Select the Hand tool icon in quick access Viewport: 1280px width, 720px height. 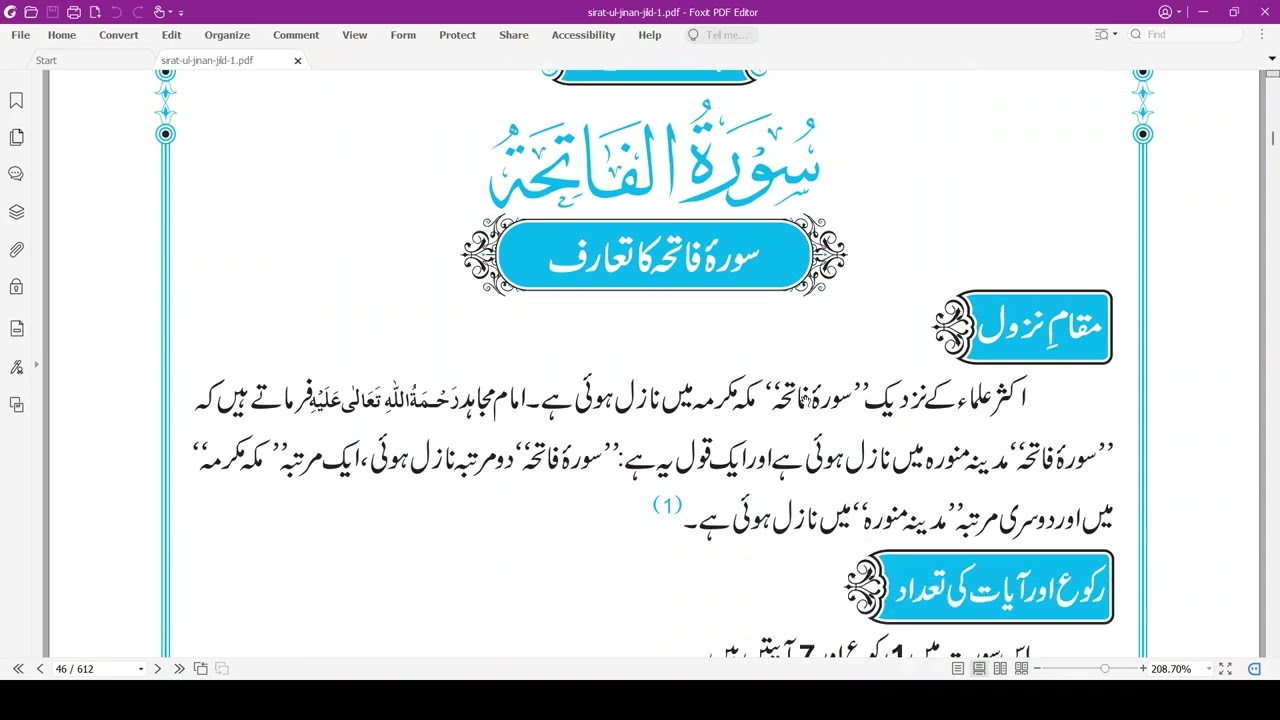pos(159,12)
